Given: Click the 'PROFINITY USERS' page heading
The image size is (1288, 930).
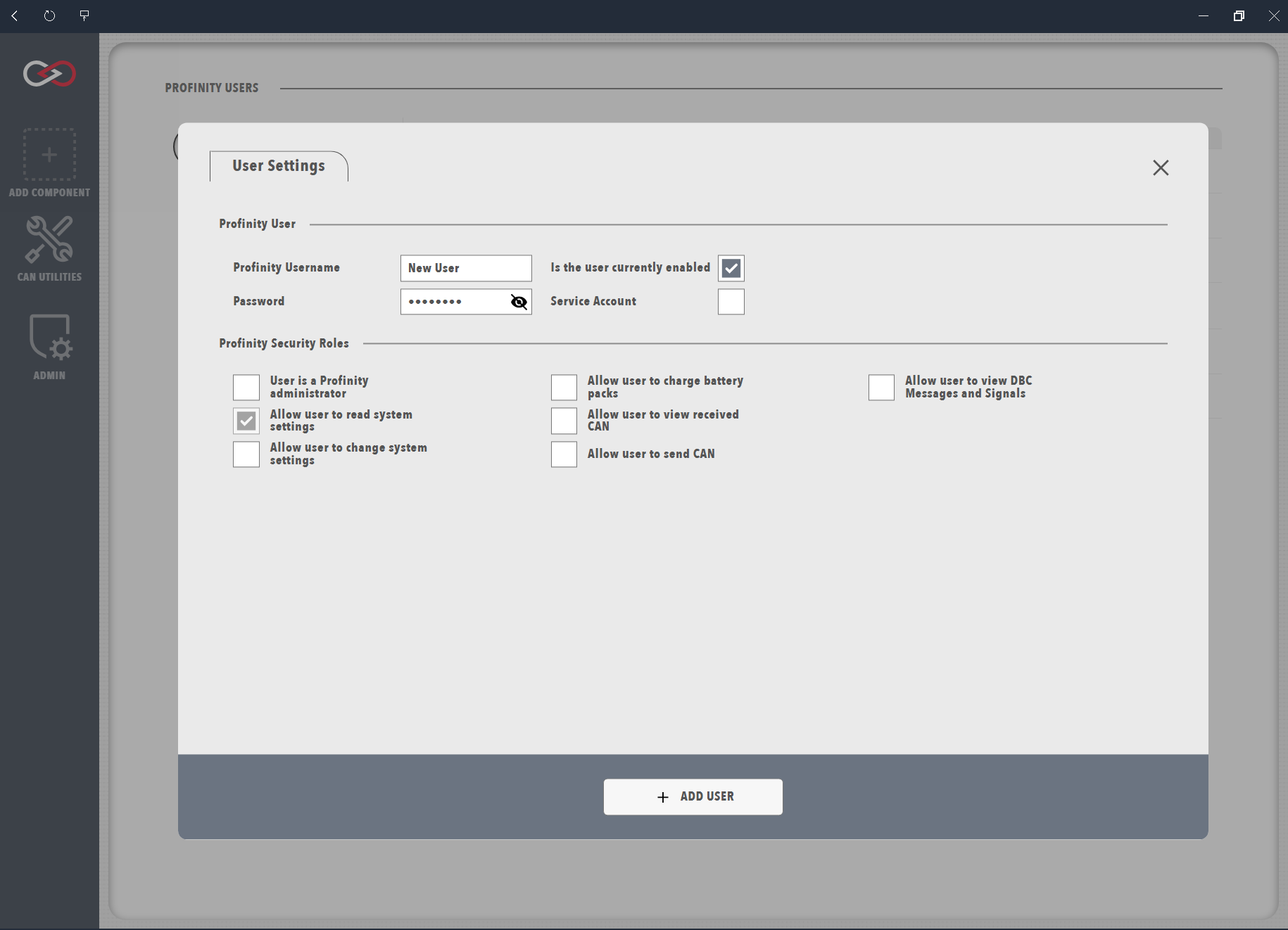Looking at the screenshot, I should [x=212, y=88].
